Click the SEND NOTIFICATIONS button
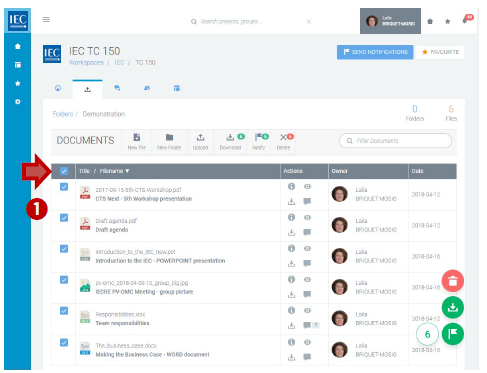Screen dimensions: 487x373 coord(375,52)
